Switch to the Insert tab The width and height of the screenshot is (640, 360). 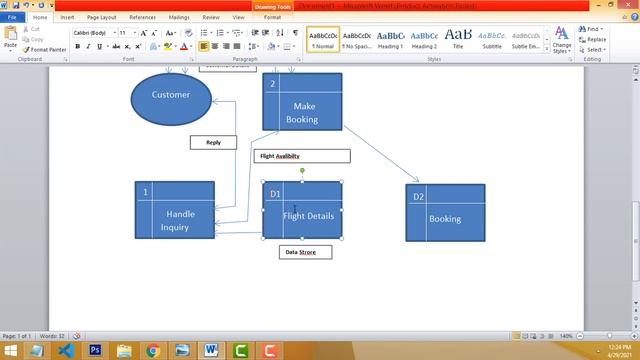tap(67, 18)
